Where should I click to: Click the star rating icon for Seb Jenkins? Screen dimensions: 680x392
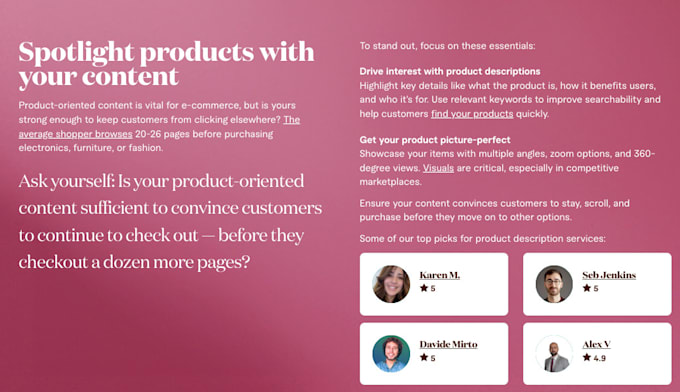pos(587,288)
